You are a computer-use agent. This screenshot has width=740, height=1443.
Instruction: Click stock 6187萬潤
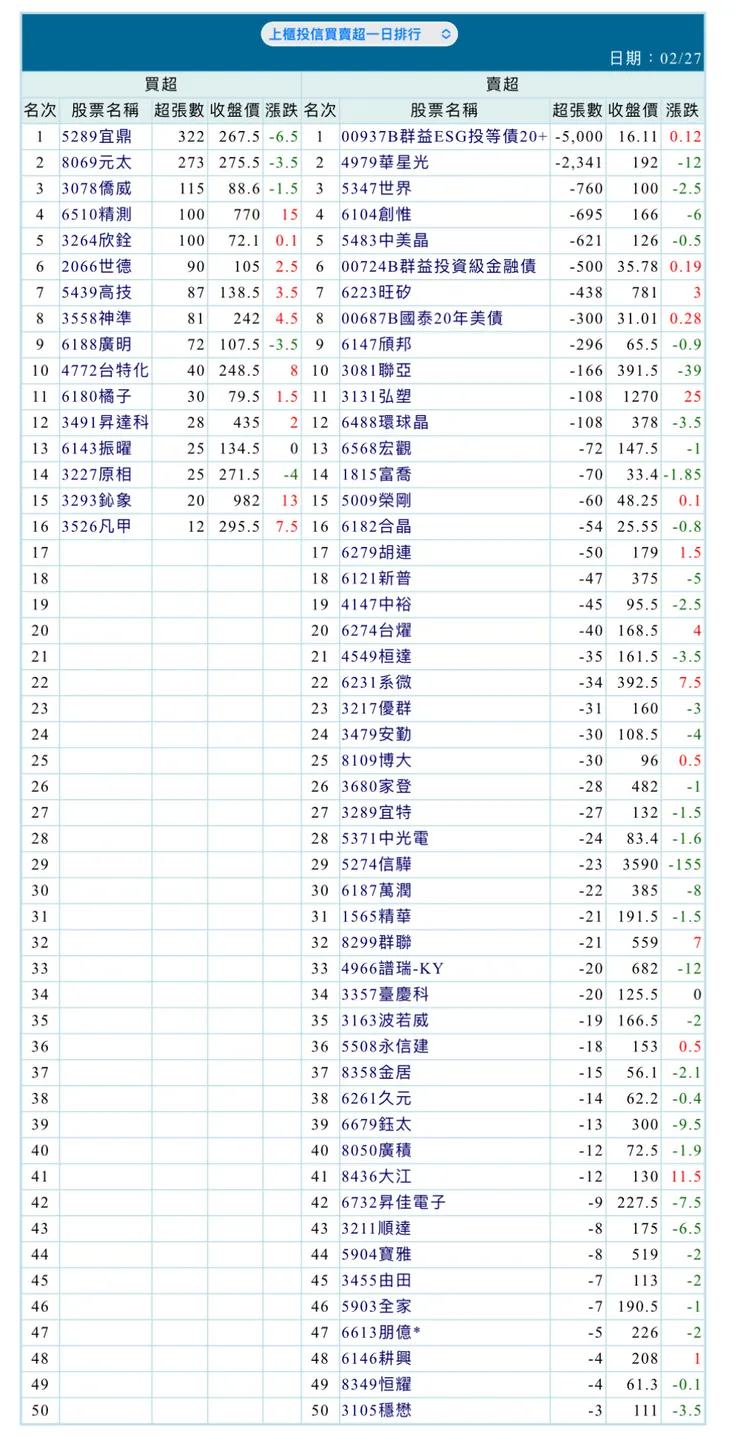pos(376,890)
